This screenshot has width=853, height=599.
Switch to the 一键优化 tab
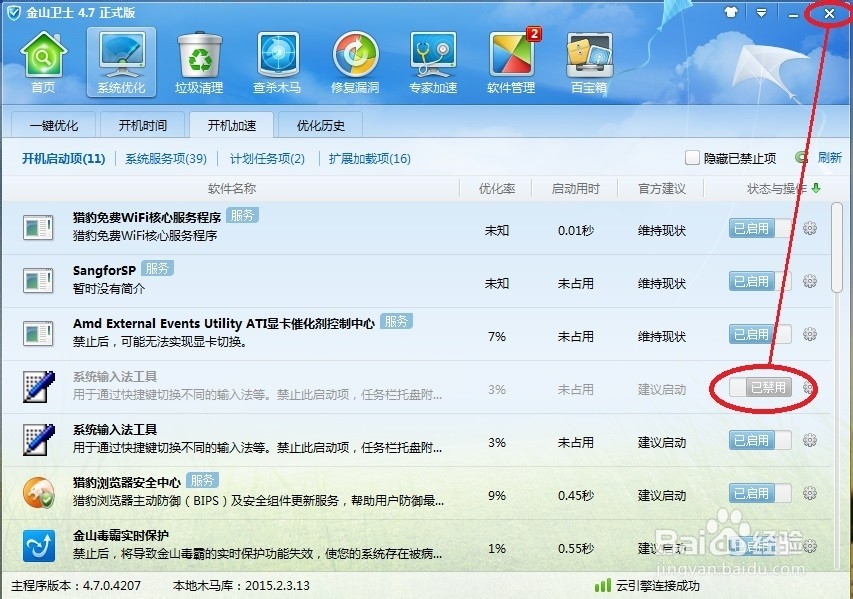53,126
